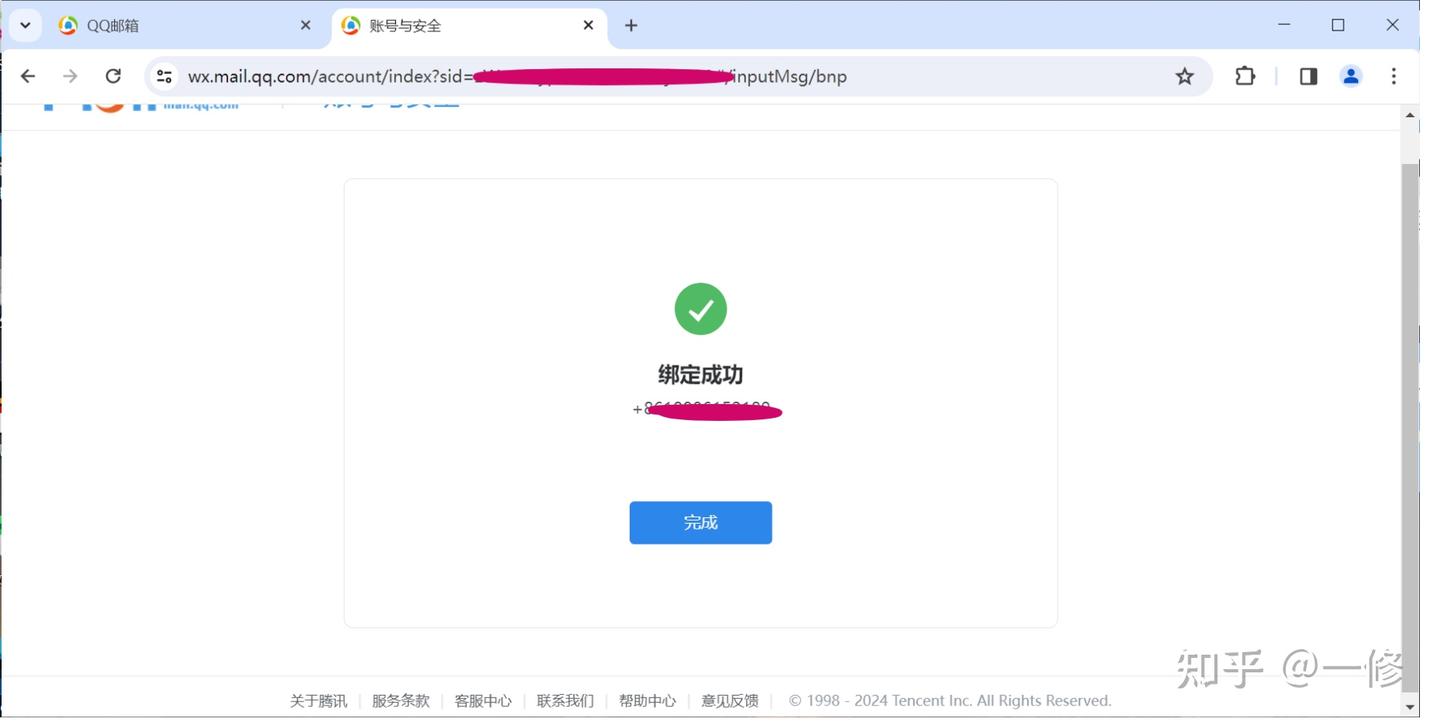Click the 关于腾讯 footer link
Screen dimensions: 1440x727
[318, 700]
